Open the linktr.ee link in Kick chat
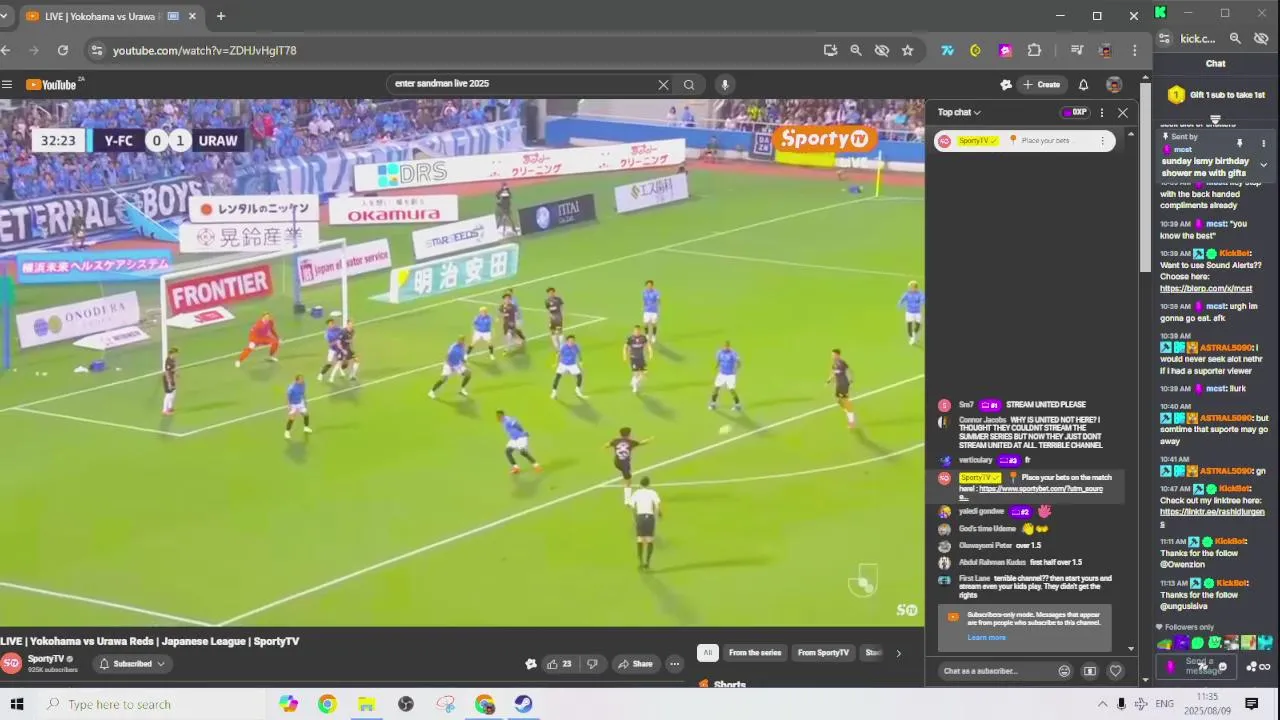 tap(1212, 518)
